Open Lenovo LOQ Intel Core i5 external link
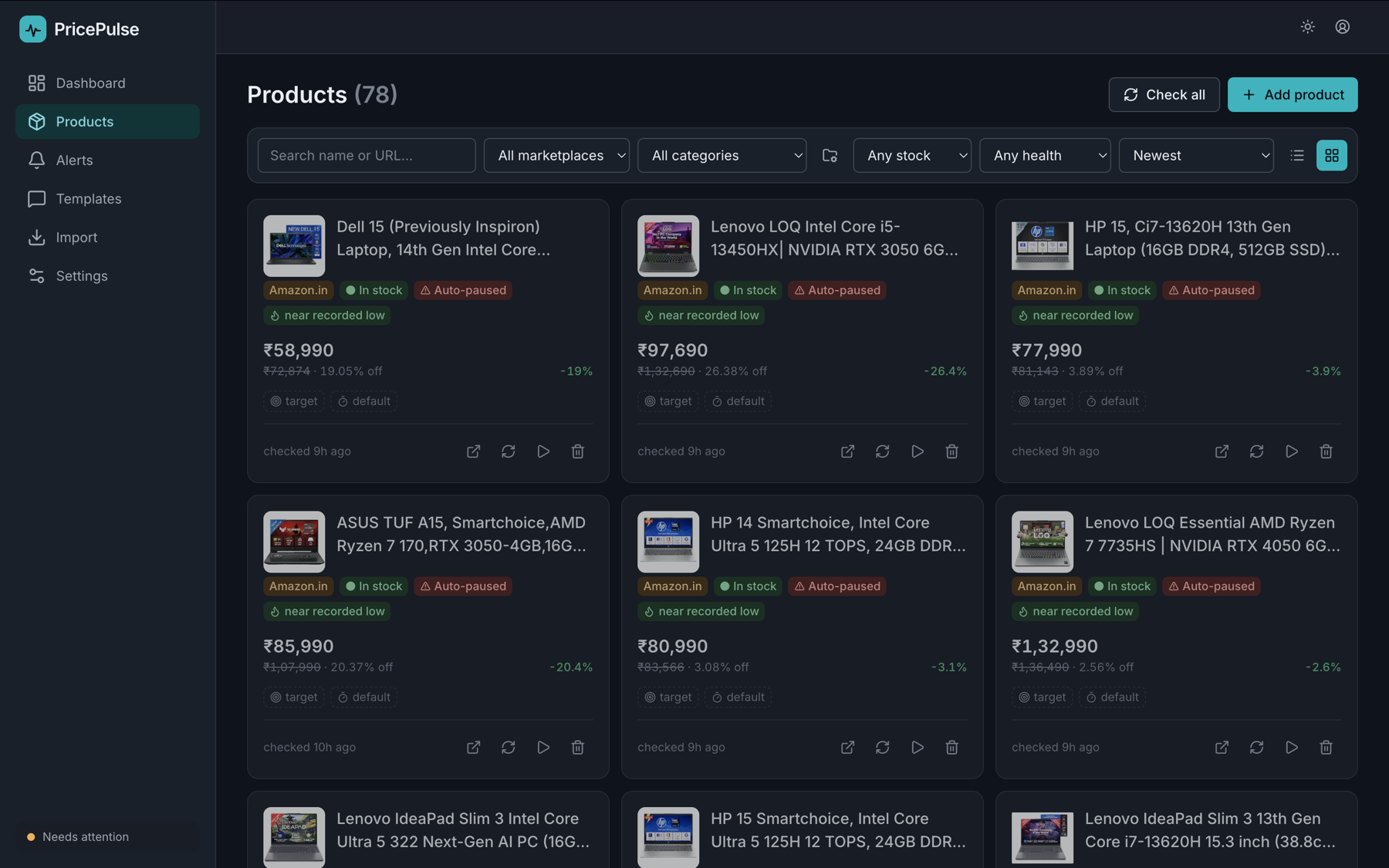The image size is (1389, 868). tap(848, 451)
